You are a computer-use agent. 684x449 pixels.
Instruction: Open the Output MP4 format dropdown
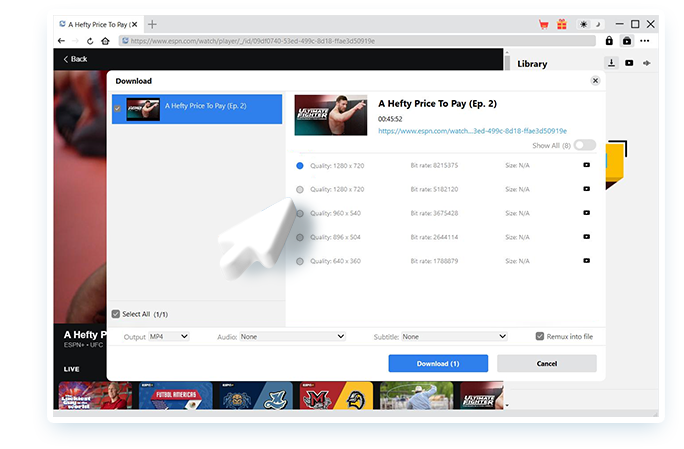pyautogui.click(x=169, y=336)
